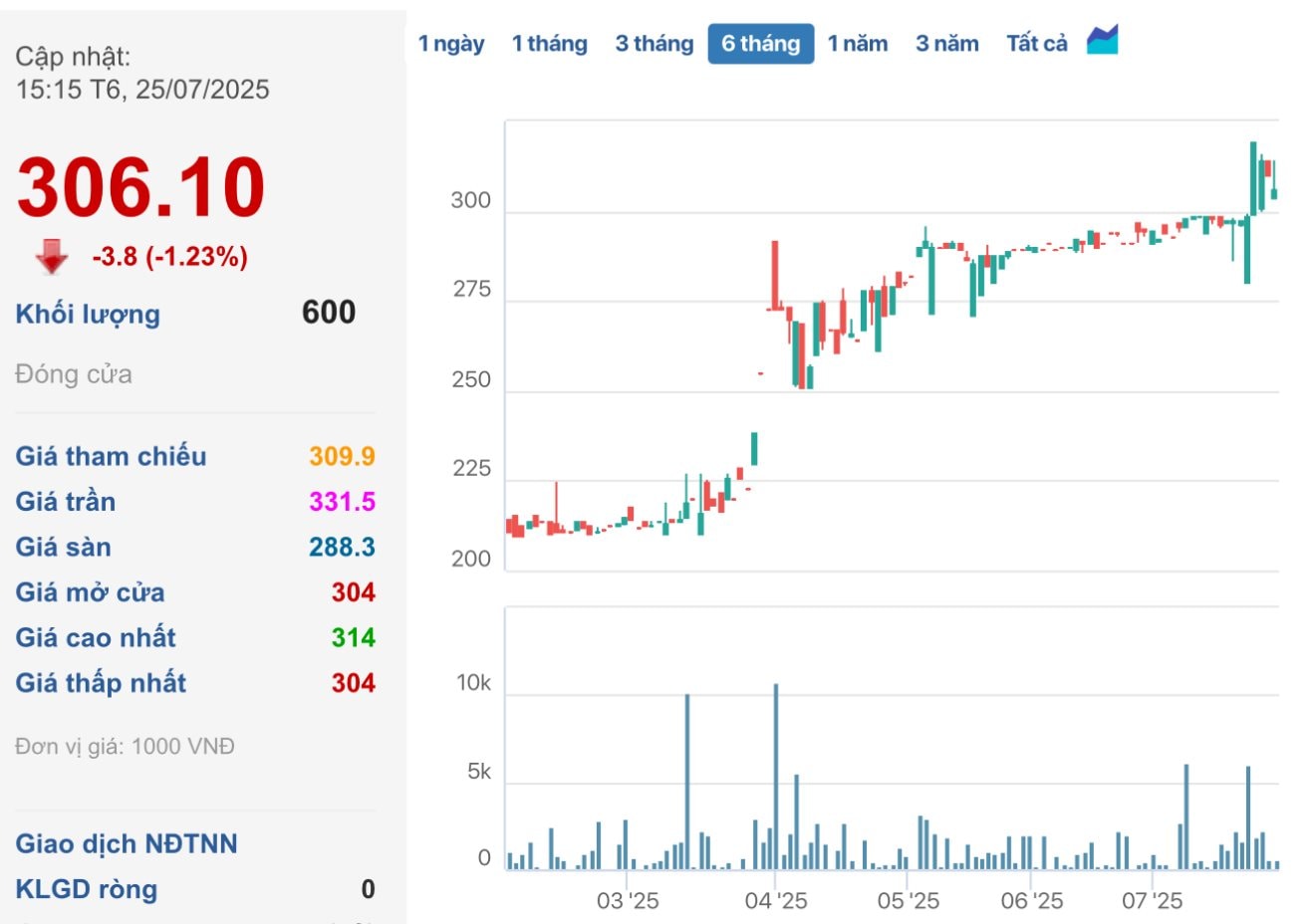
Task: Click the 07 '25 axis date marker
Action: 1152,901
